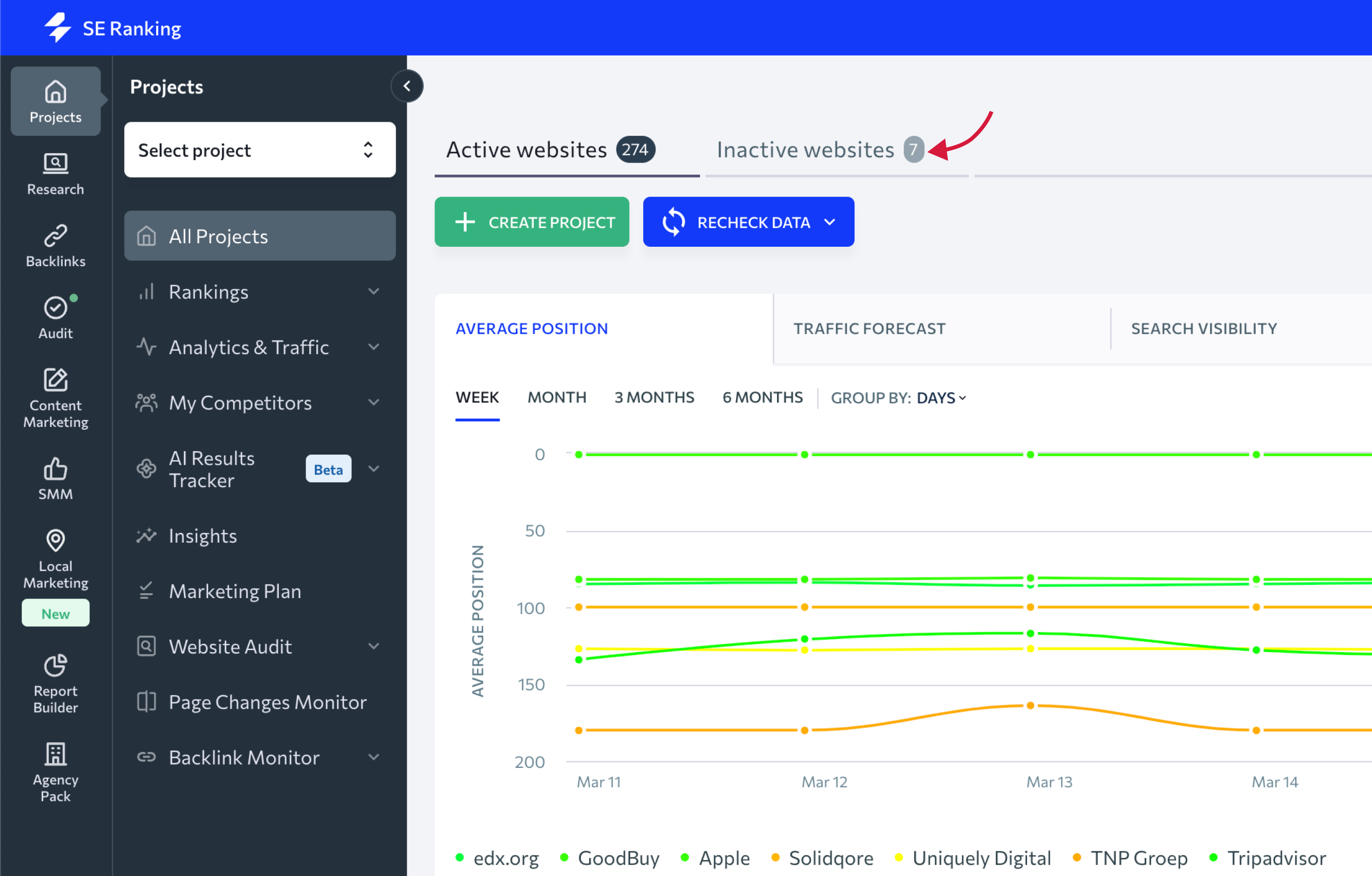Switch to Traffic Forecast tab
The width and height of the screenshot is (1372, 876).
click(x=869, y=328)
